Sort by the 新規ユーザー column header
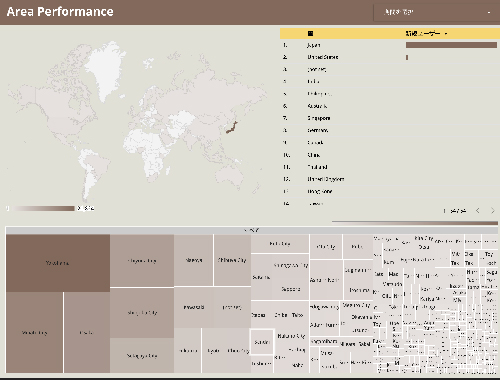 [423, 33]
